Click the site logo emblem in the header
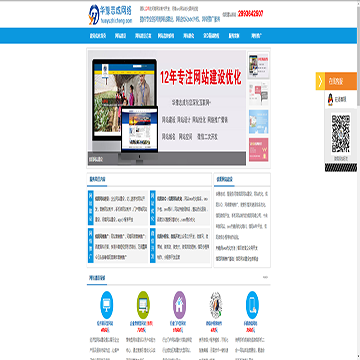The width and height of the screenshot is (360, 360). tap(93, 15)
